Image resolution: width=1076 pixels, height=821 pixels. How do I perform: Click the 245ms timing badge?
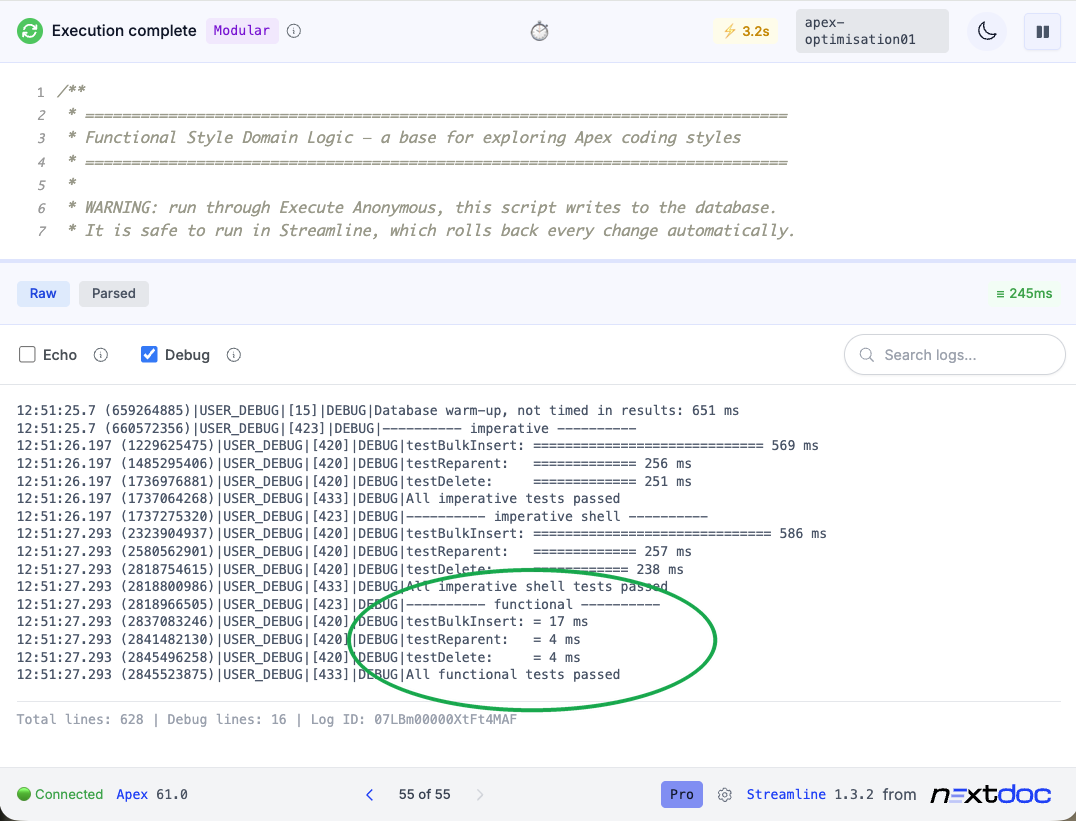1024,294
